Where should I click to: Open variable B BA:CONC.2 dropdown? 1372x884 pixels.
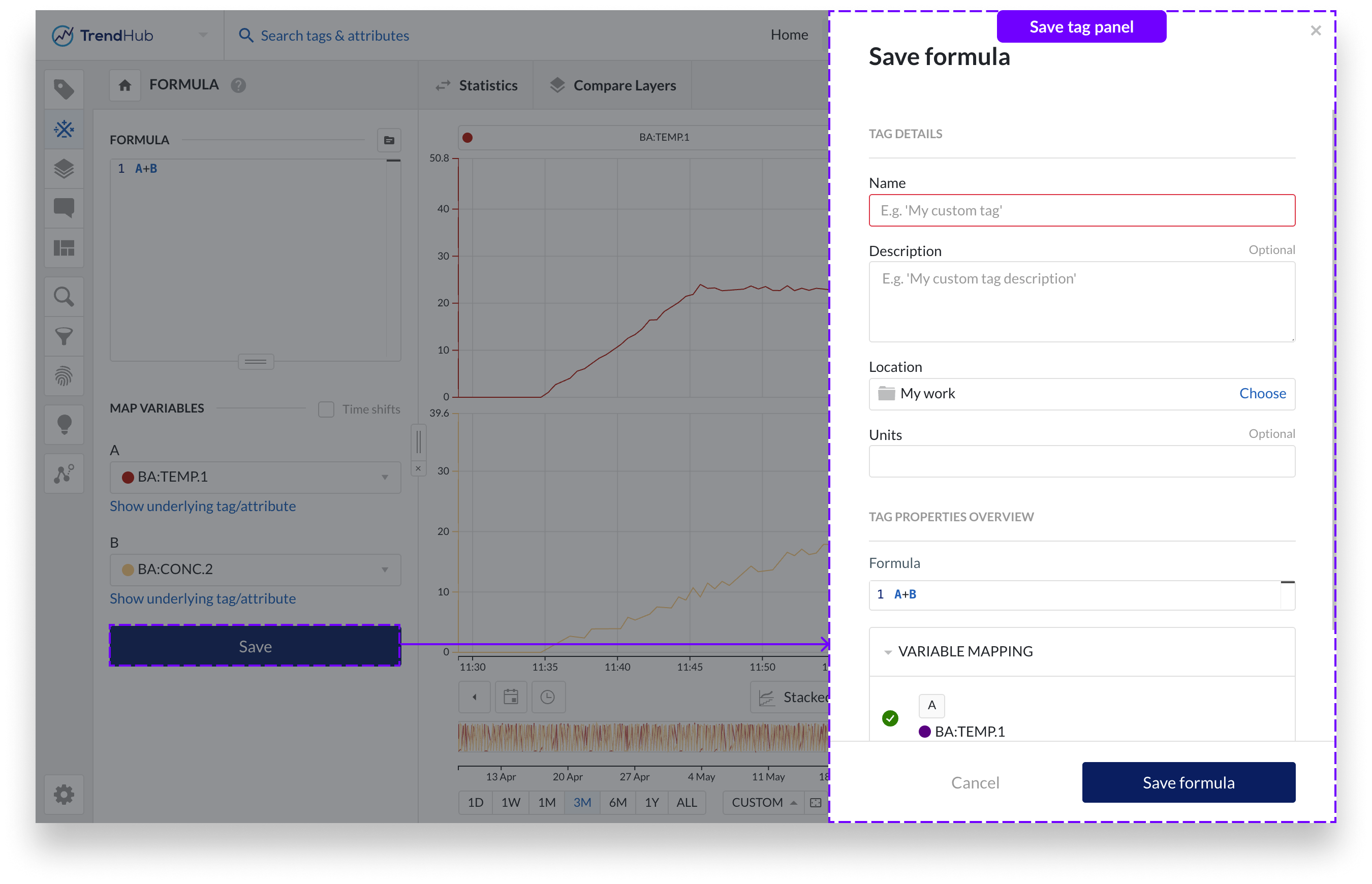pyautogui.click(x=255, y=570)
